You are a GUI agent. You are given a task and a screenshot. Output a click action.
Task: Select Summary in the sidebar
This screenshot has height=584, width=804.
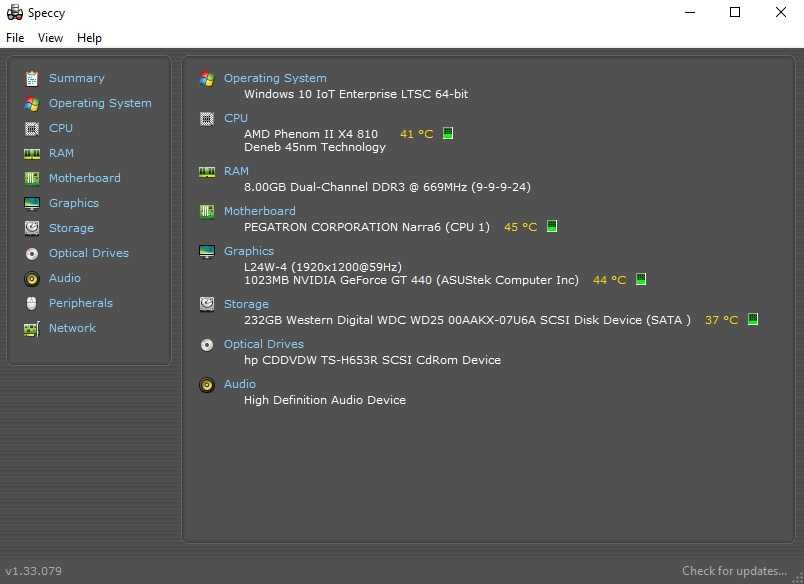pyautogui.click(x=76, y=78)
